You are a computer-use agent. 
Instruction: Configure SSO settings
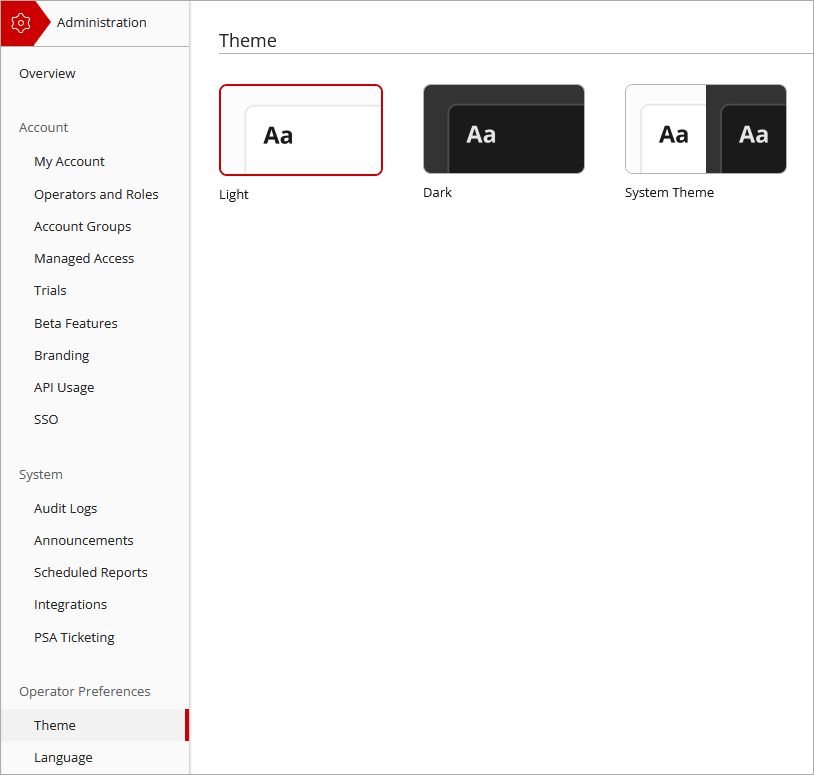pyautogui.click(x=45, y=419)
